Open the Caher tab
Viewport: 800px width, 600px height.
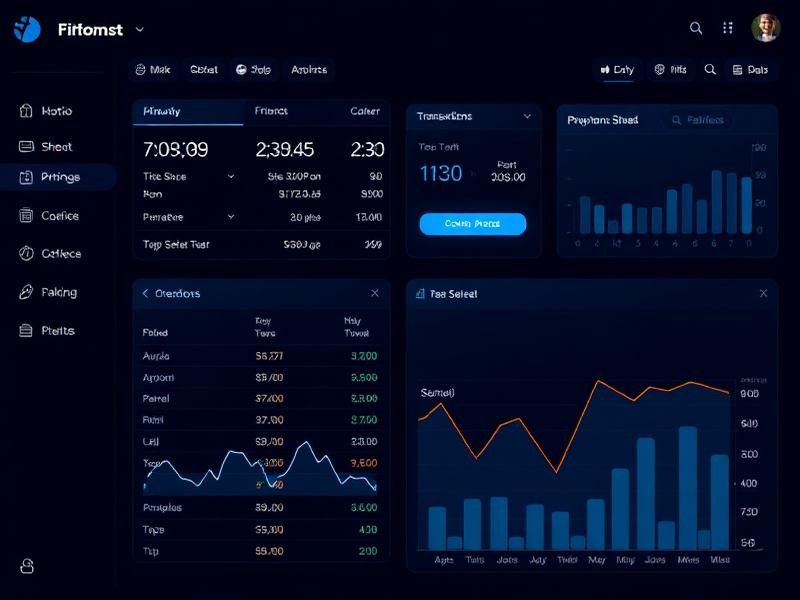click(x=365, y=111)
